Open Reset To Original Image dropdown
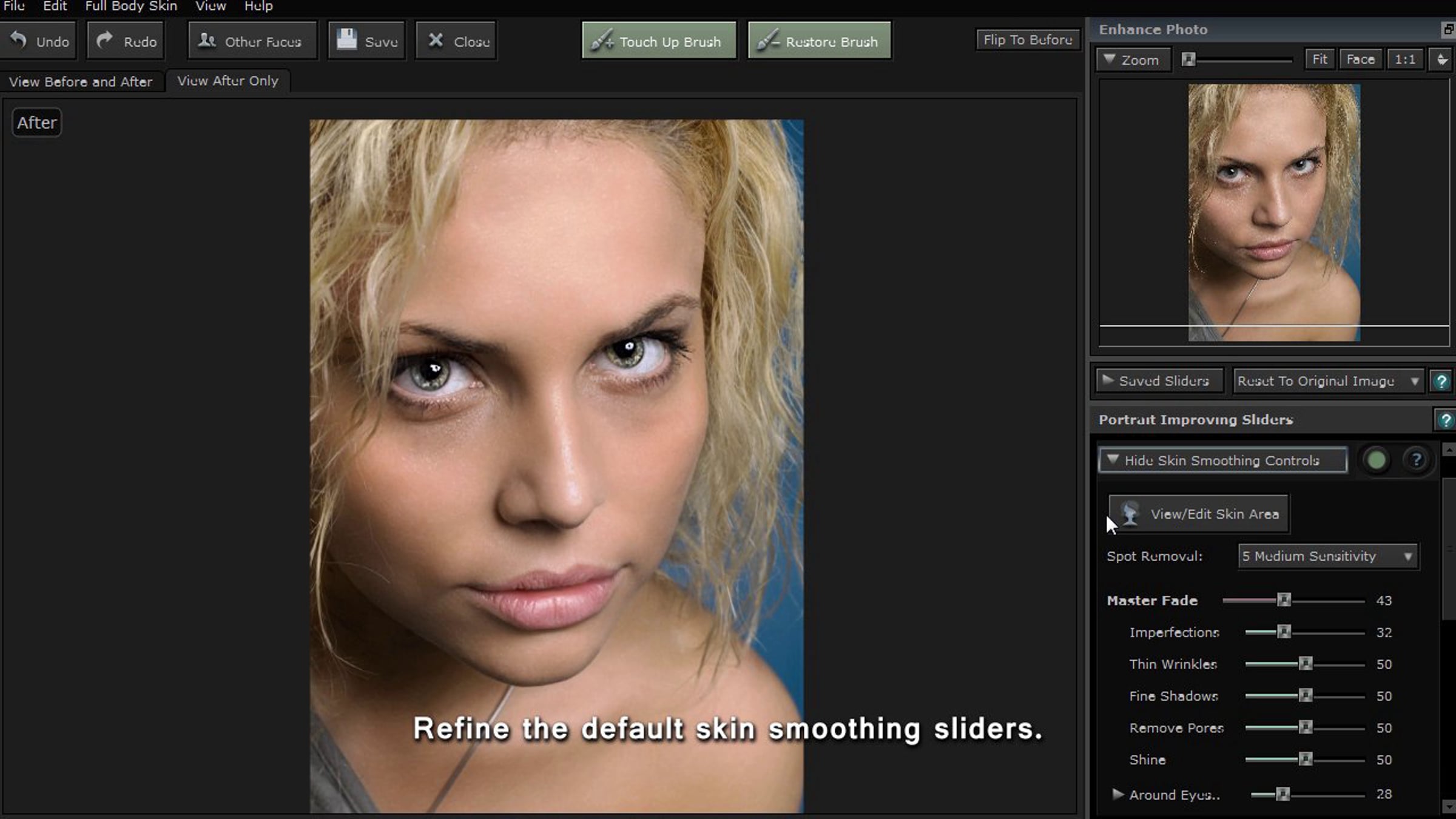The width and height of the screenshot is (1456, 819). [x=1327, y=382]
